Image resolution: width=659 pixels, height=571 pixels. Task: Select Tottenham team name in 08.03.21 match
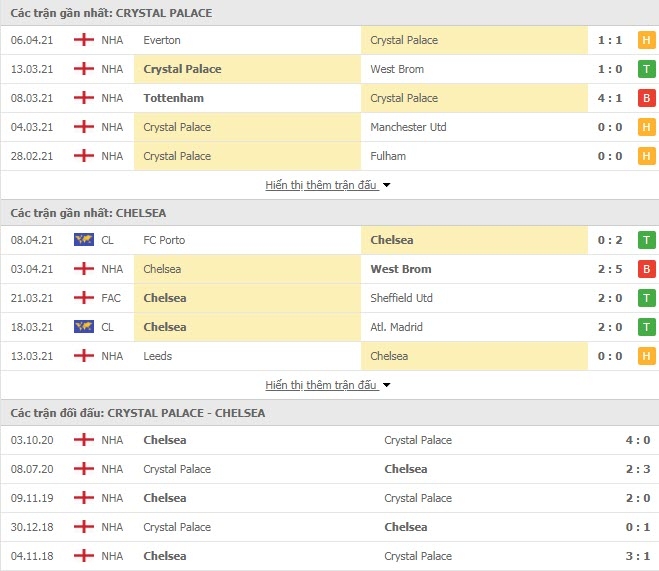point(174,98)
